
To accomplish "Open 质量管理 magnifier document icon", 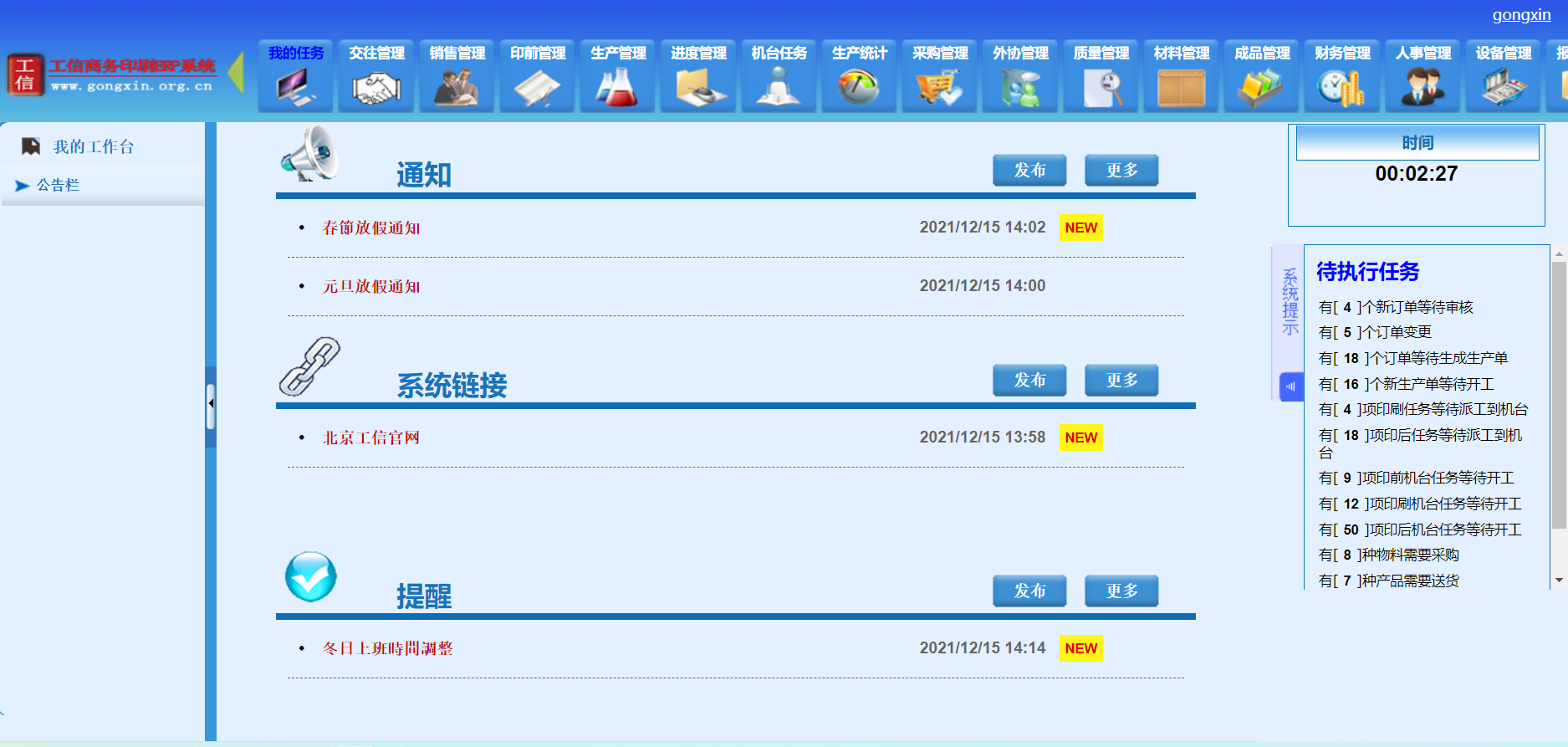I will [x=1101, y=87].
